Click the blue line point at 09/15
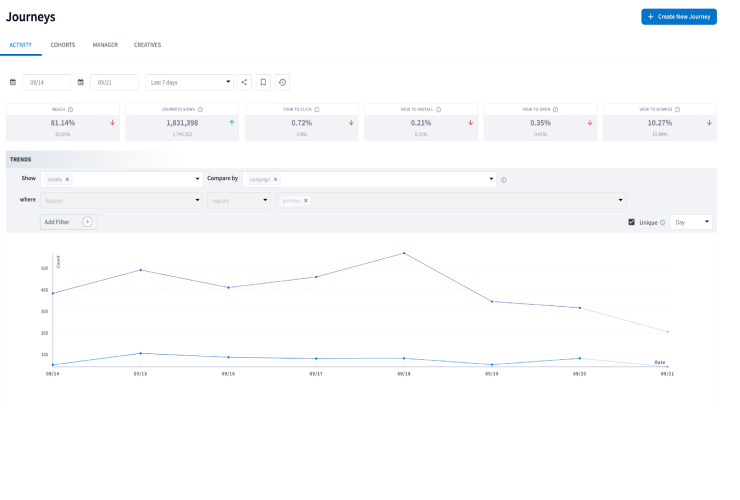The image size is (740, 500). (141, 353)
